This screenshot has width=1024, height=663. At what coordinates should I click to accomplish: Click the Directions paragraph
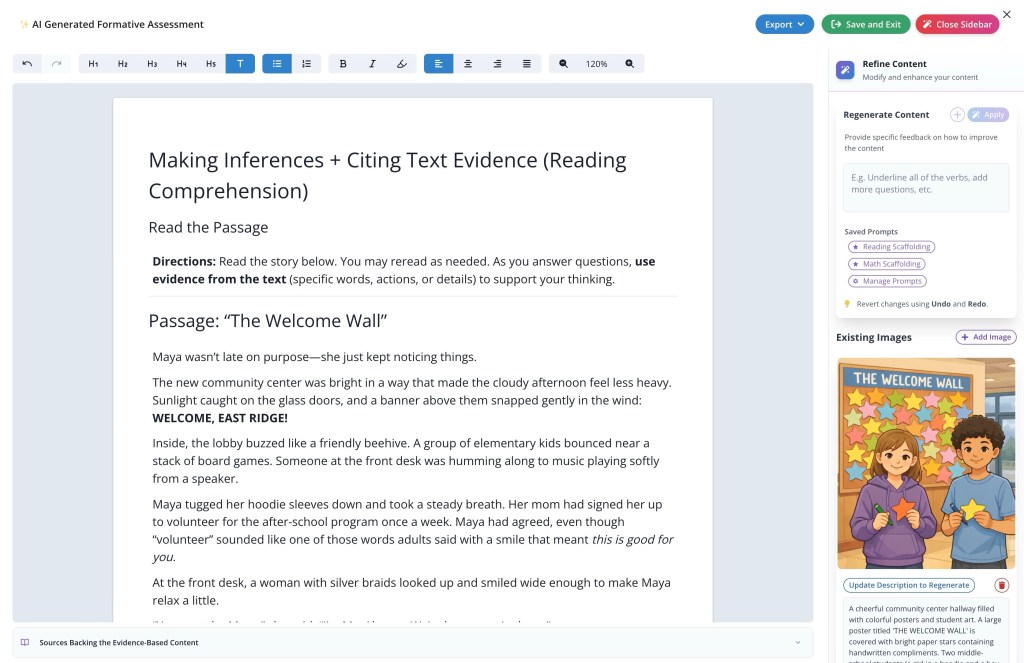coord(404,270)
